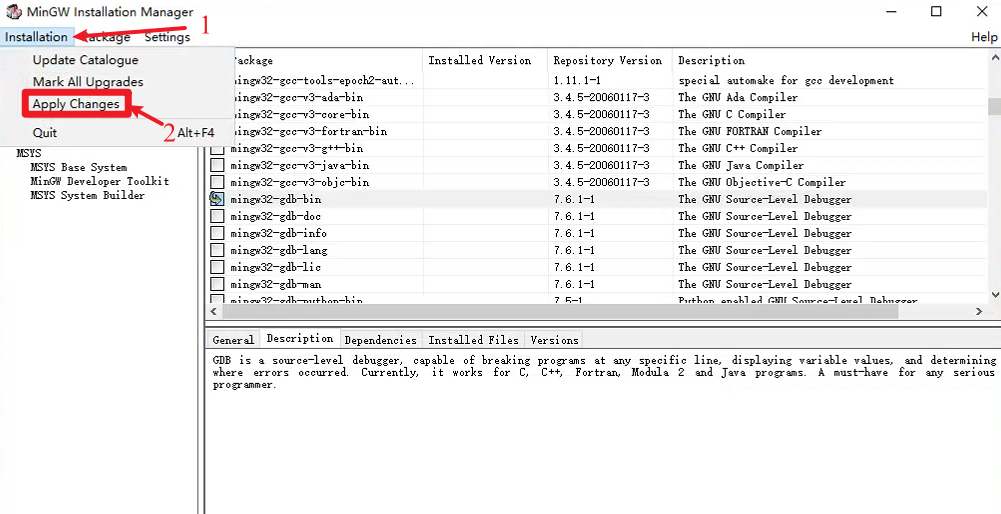Select MSYS Base System in the tree
Viewport: 1001px width, 514px height.
[79, 167]
